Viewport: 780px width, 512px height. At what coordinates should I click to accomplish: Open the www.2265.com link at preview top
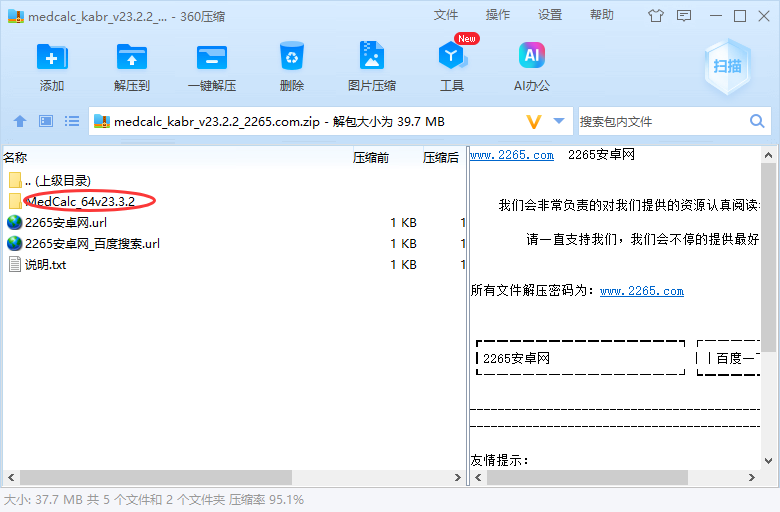click(x=512, y=155)
